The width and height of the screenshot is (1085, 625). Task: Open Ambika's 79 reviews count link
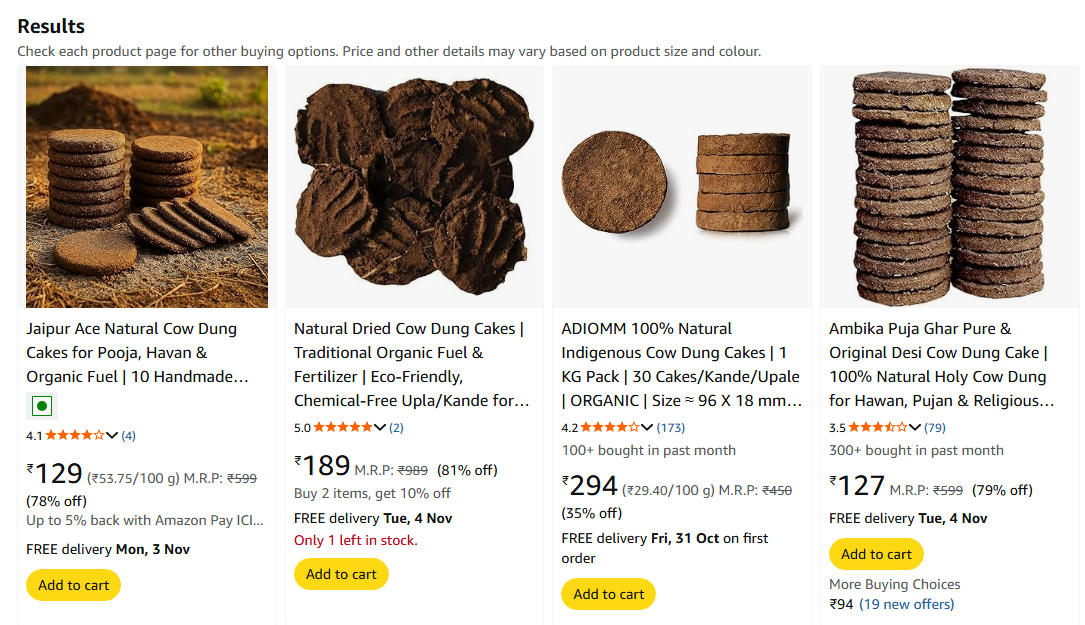pyautogui.click(x=935, y=428)
